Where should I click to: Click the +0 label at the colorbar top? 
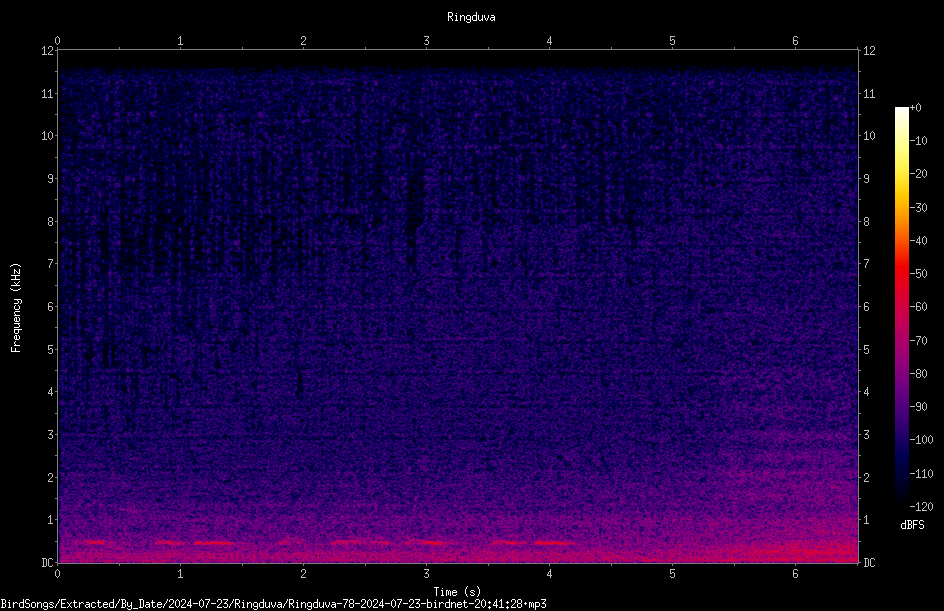(x=916, y=108)
